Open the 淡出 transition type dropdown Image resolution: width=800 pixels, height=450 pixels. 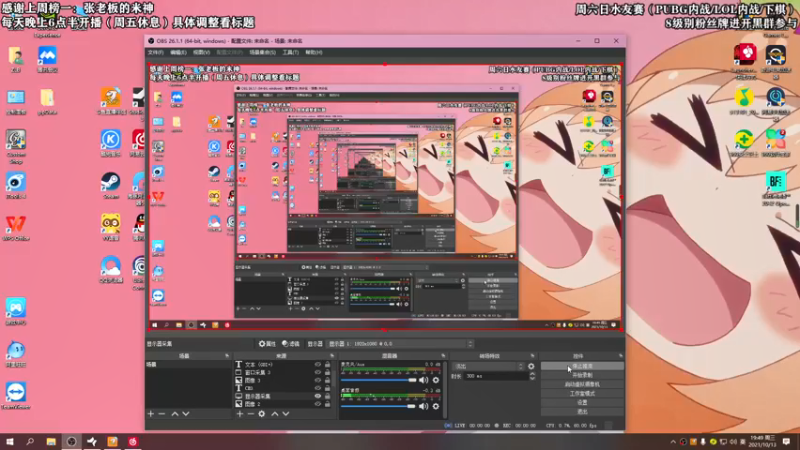pyautogui.click(x=489, y=366)
